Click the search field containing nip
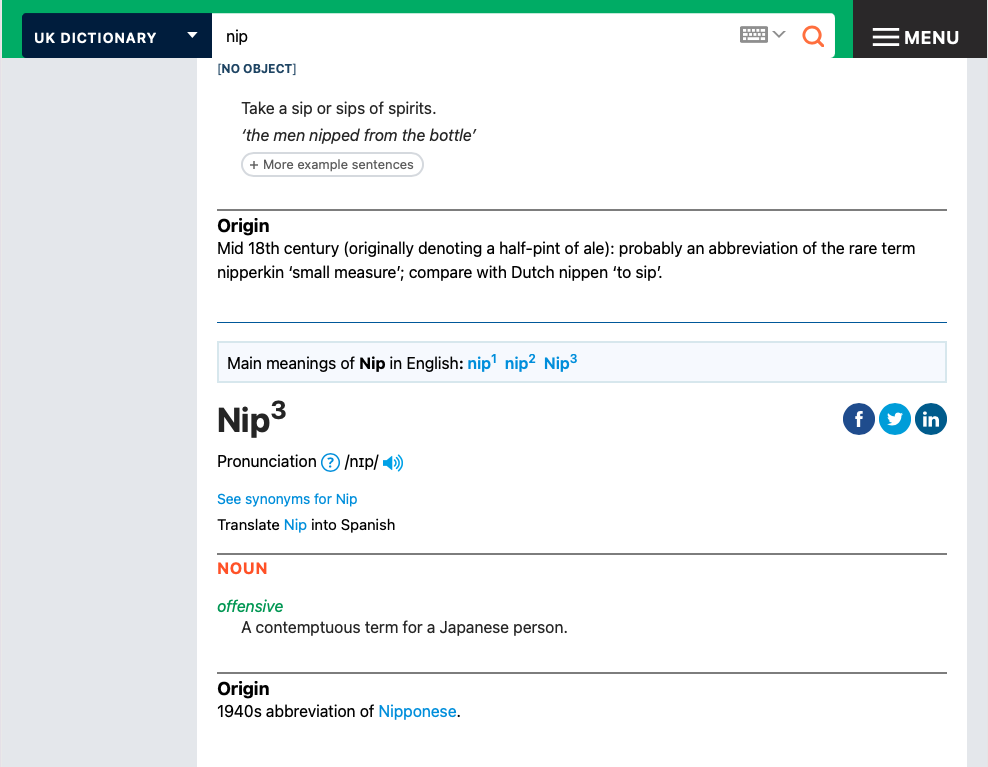Viewport: 988px width, 767px height. coord(470,36)
